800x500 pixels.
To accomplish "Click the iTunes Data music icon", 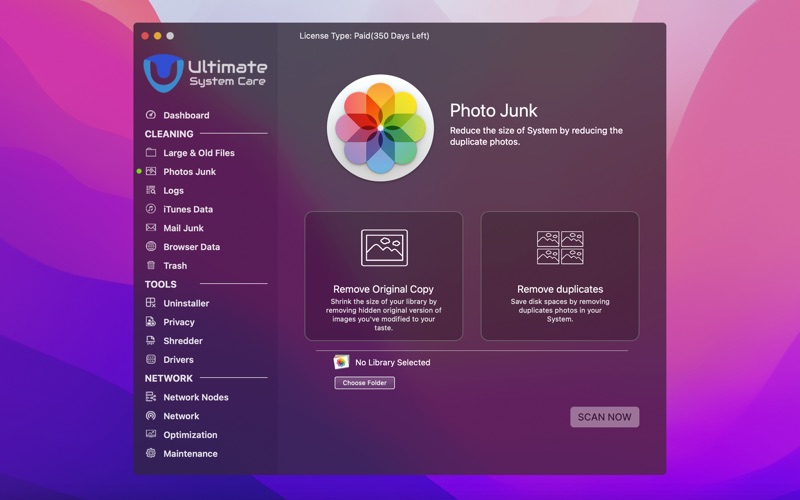I will tap(151, 209).
